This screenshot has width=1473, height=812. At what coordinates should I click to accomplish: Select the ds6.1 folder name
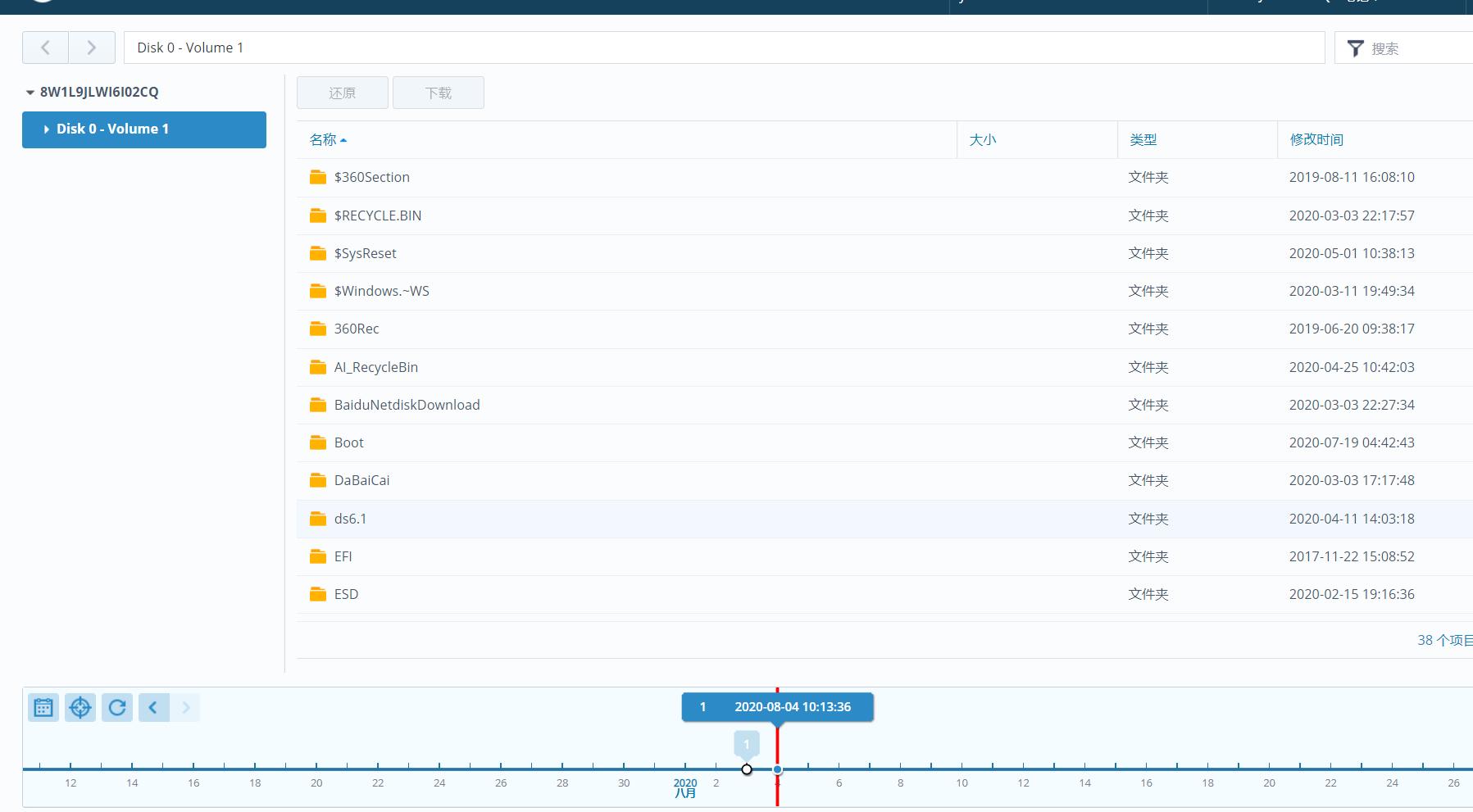(x=351, y=519)
